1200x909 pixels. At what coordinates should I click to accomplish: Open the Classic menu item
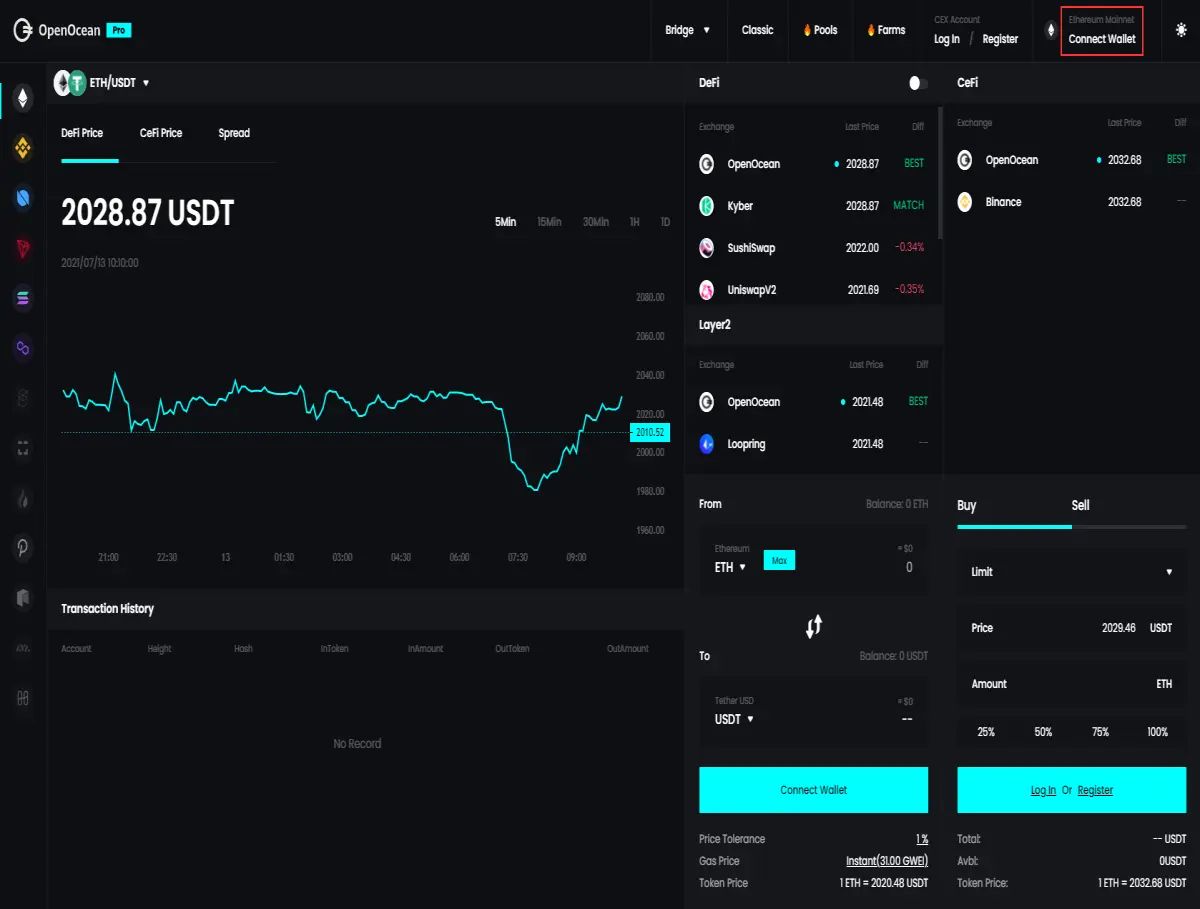[757, 30]
